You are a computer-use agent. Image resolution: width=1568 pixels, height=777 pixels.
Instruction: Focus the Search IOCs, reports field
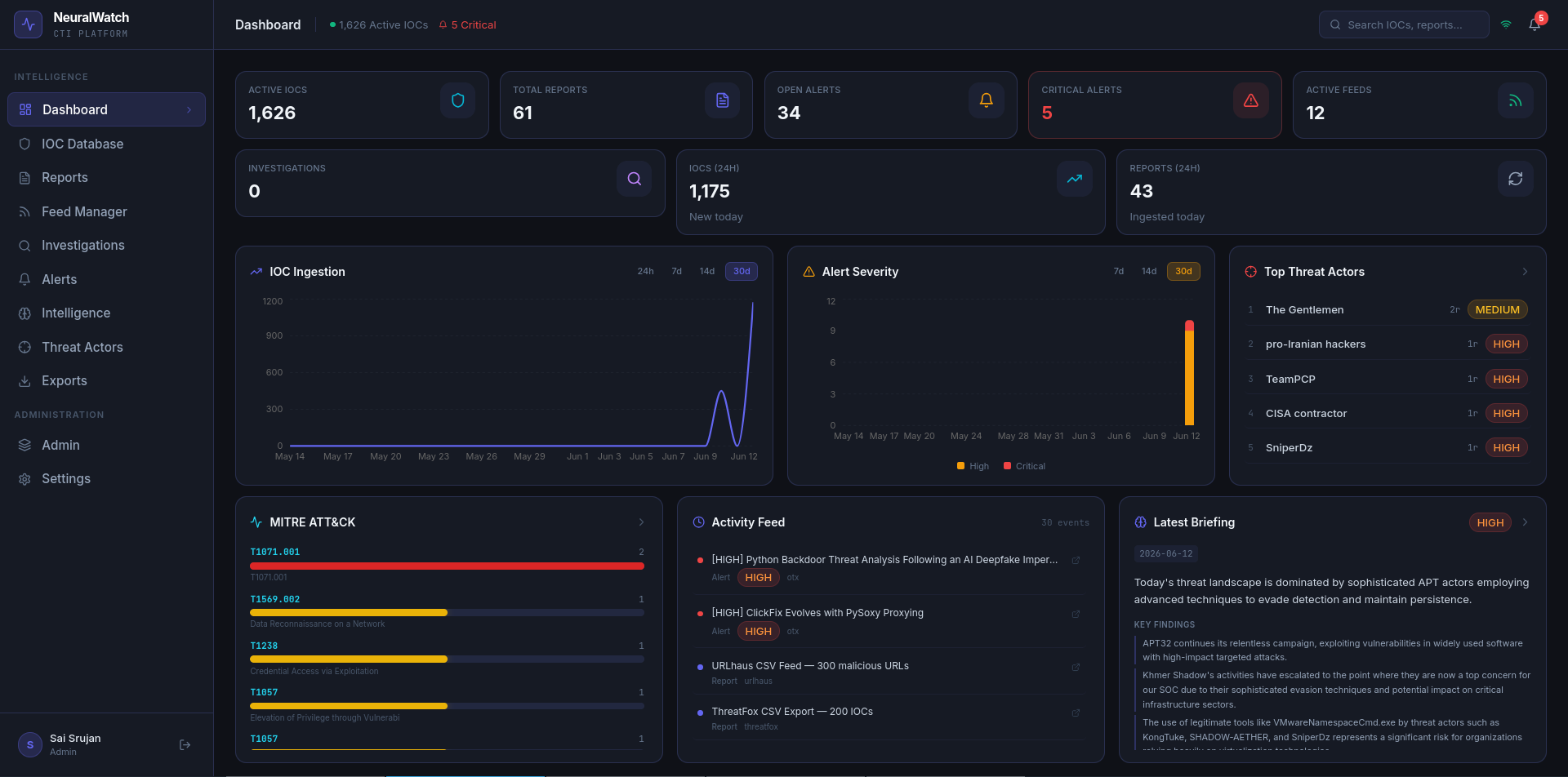tap(1404, 24)
